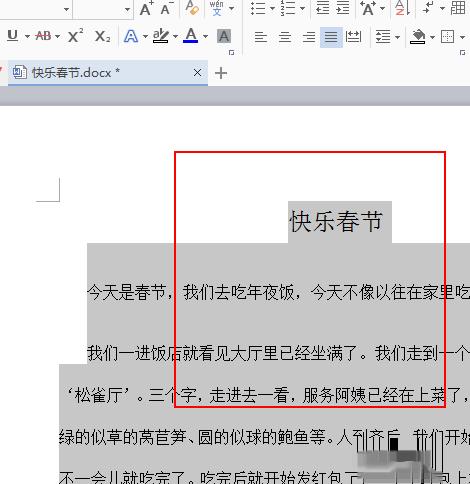Image resolution: width=470 pixels, height=484 pixels.
Task: Apply borders to selected paragraph
Action: [447, 36]
